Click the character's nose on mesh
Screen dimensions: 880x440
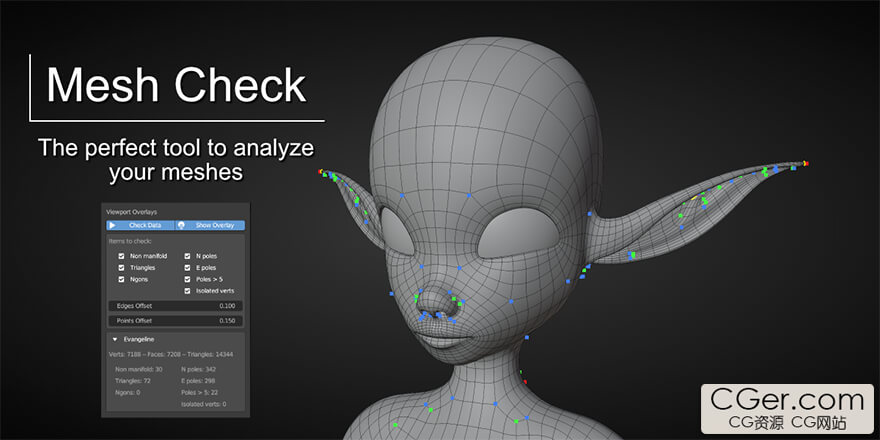[438, 305]
